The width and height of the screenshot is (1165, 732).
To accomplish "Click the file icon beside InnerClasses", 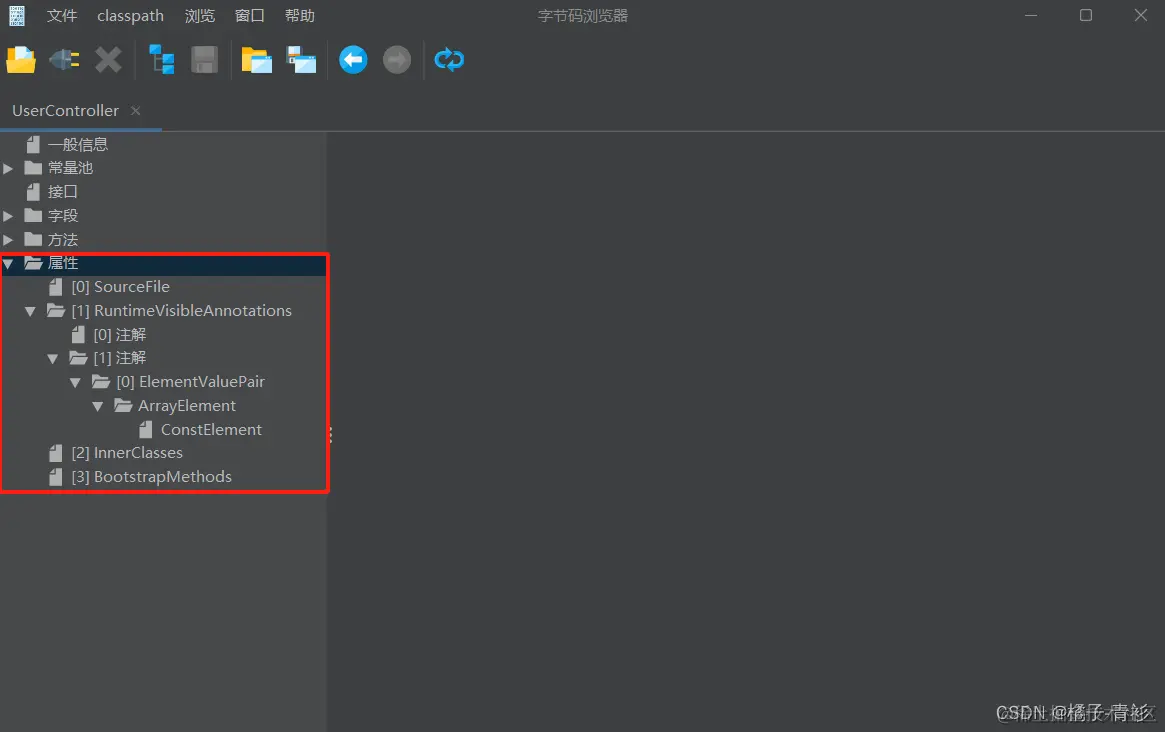I will click(56, 453).
